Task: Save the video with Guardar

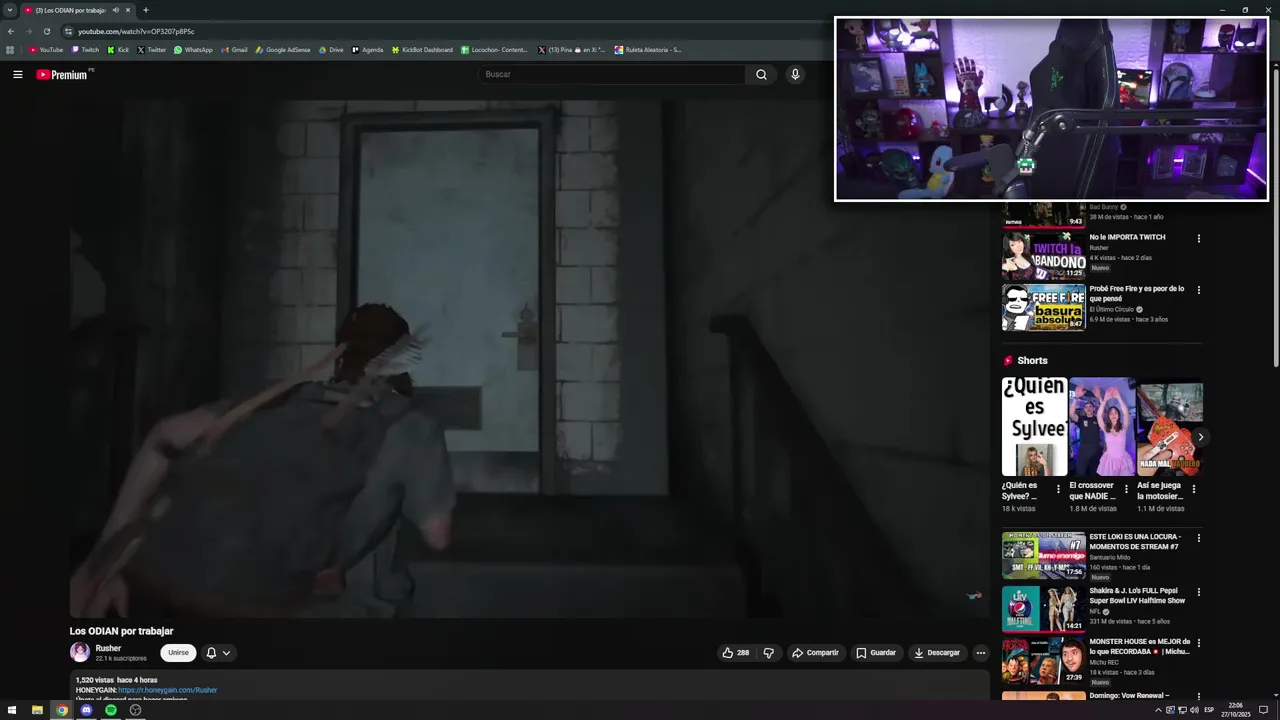Action: pos(876,653)
